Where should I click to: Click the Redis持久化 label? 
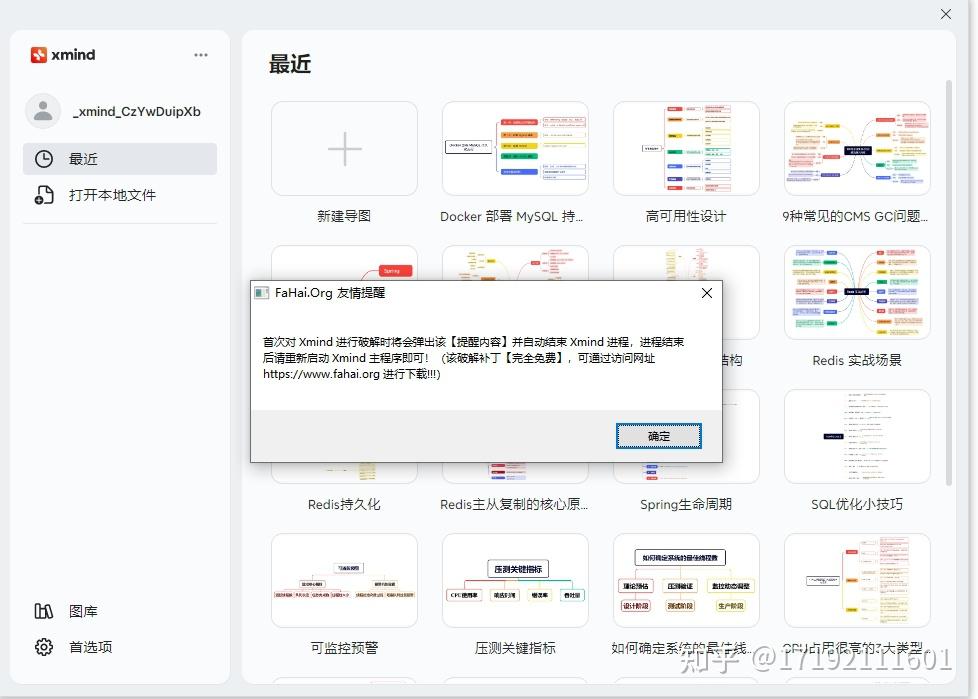click(x=344, y=504)
